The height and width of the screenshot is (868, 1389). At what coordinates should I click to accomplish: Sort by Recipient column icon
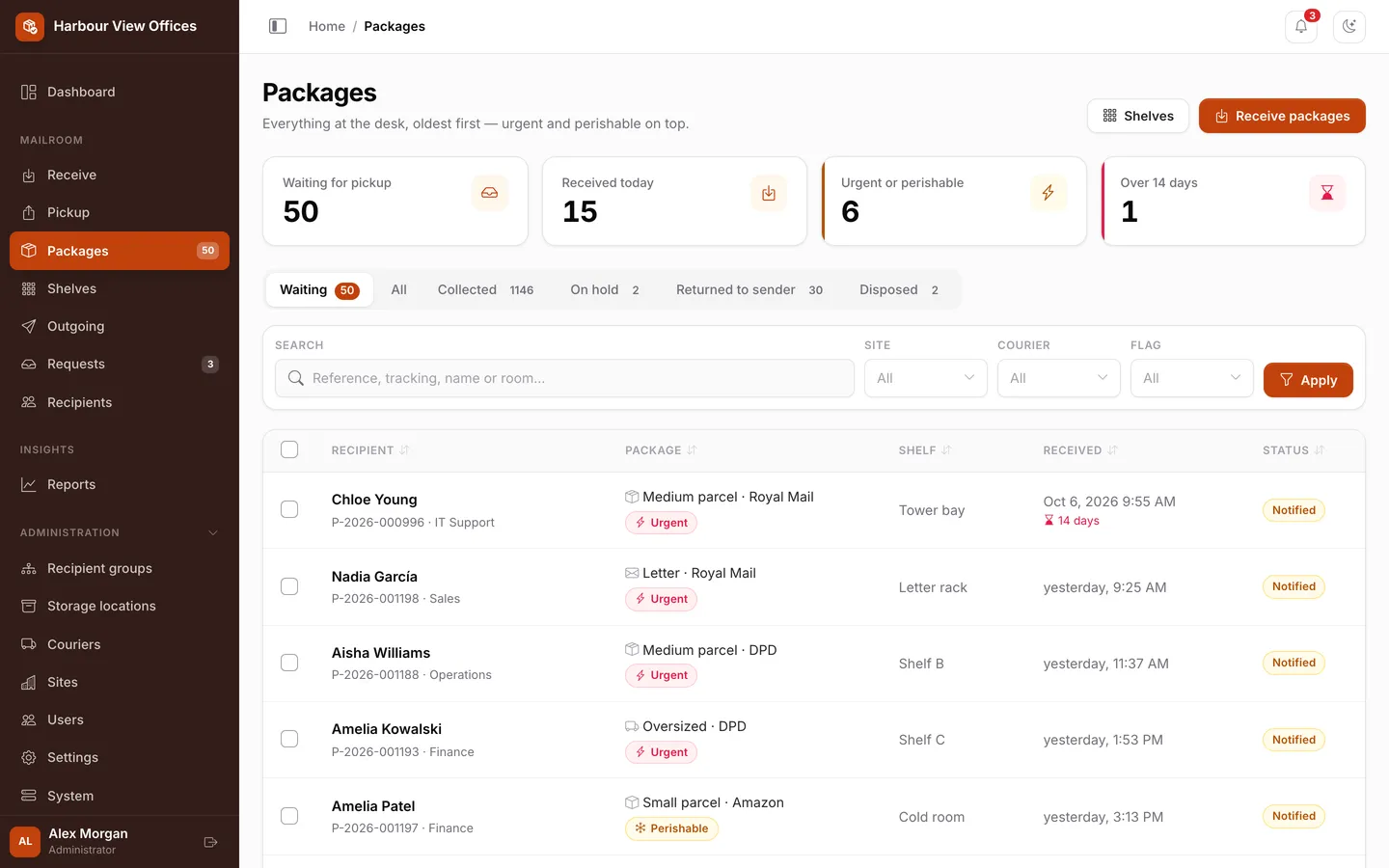point(404,450)
